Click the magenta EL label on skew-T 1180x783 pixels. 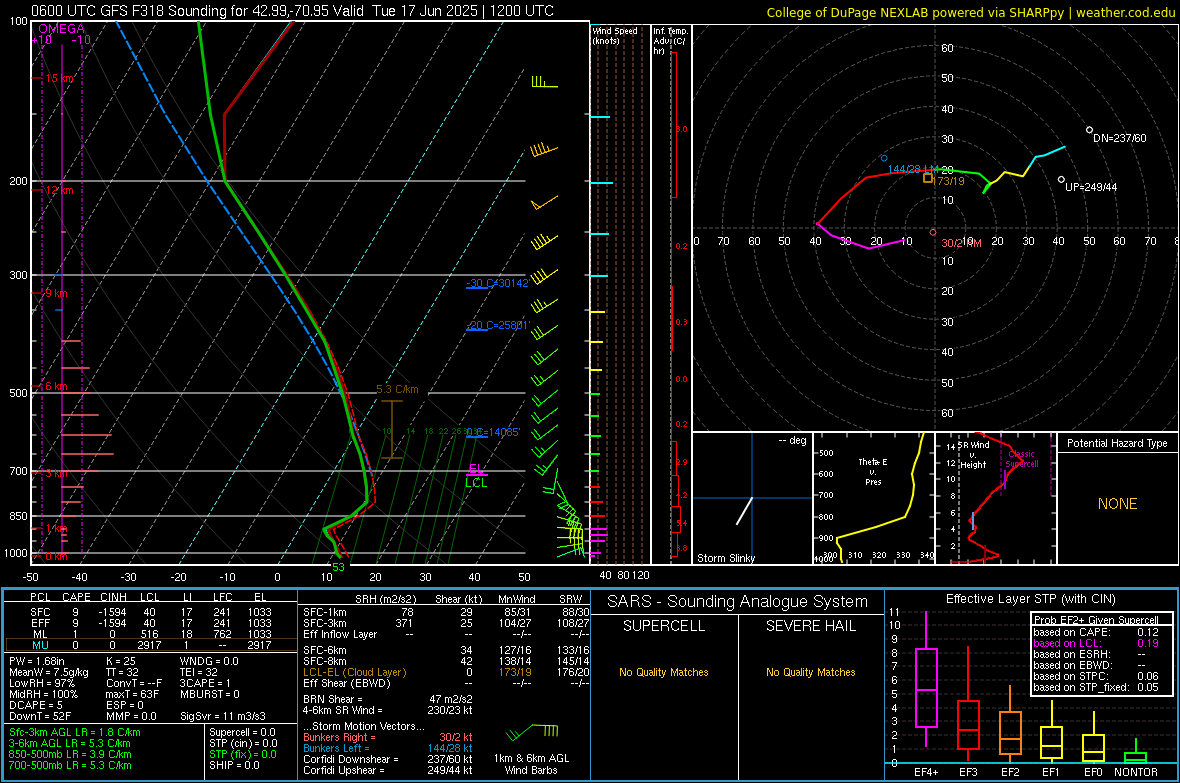coord(476,468)
